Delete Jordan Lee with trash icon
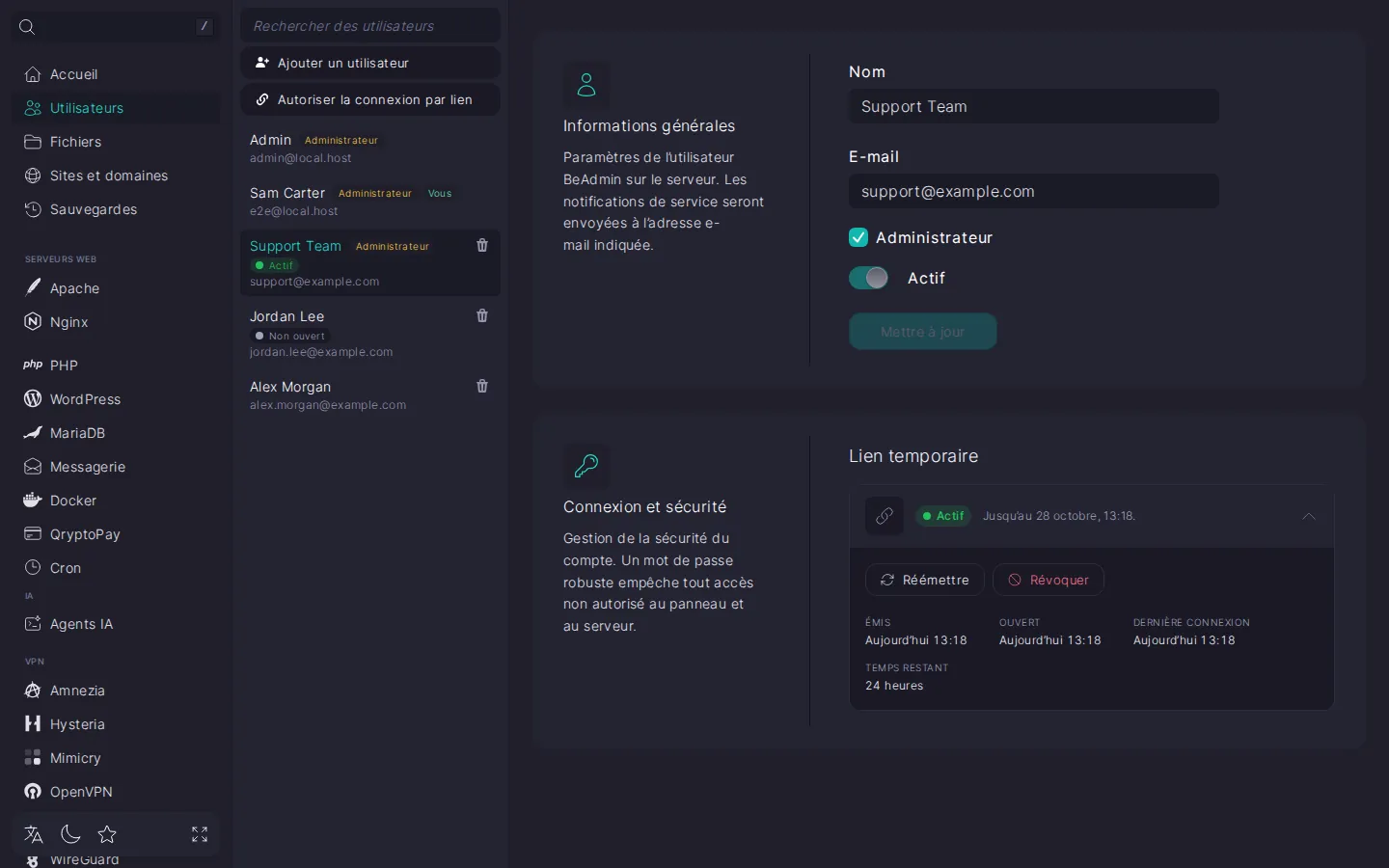The height and width of the screenshot is (868, 1389). [x=482, y=315]
